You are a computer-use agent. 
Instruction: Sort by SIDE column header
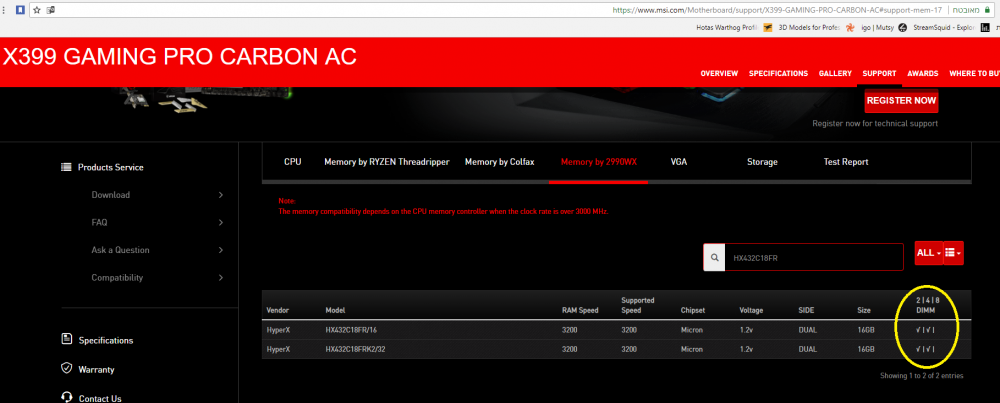point(806,311)
